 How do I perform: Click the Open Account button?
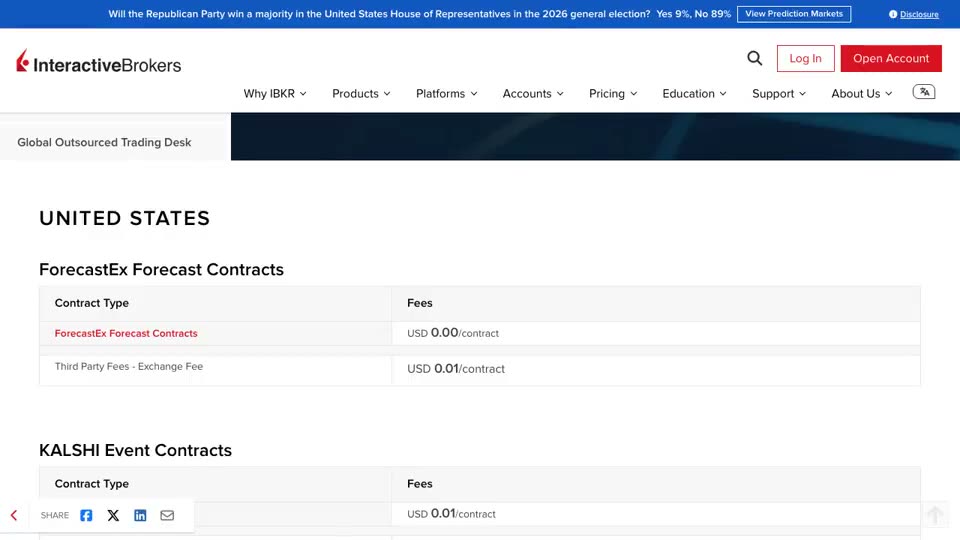(891, 58)
